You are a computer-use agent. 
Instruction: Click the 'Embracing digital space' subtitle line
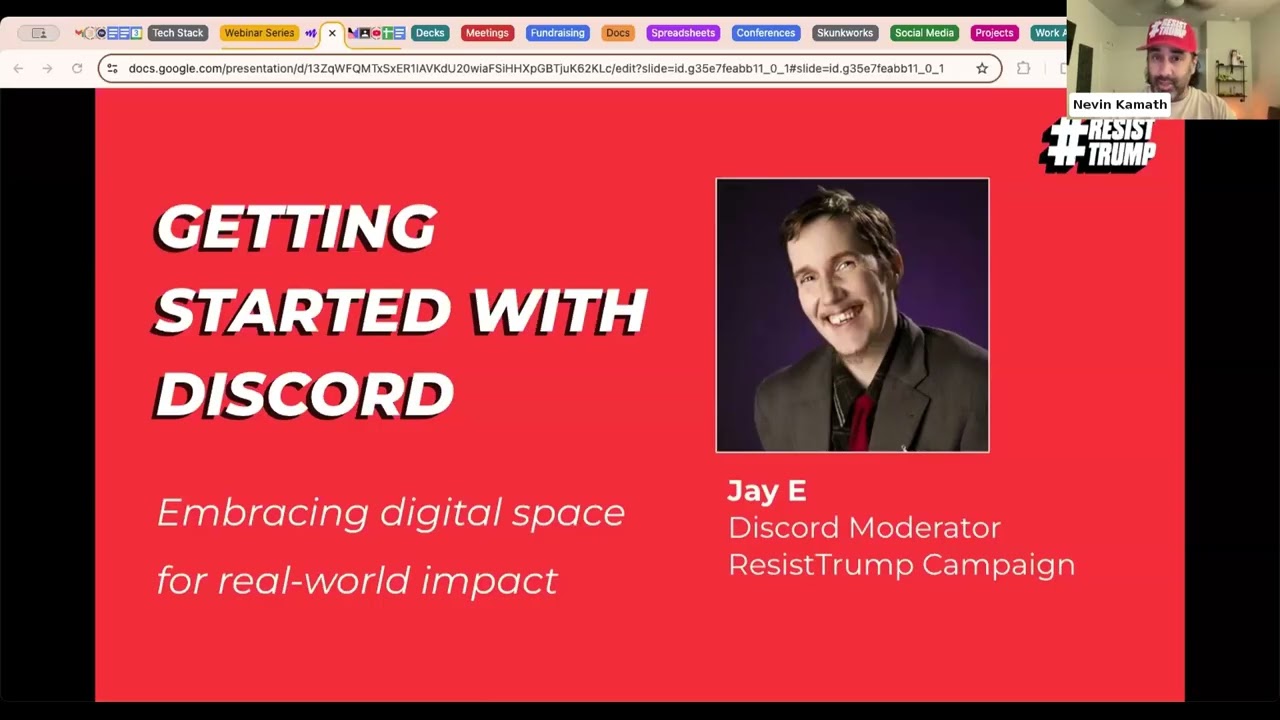tap(391, 513)
